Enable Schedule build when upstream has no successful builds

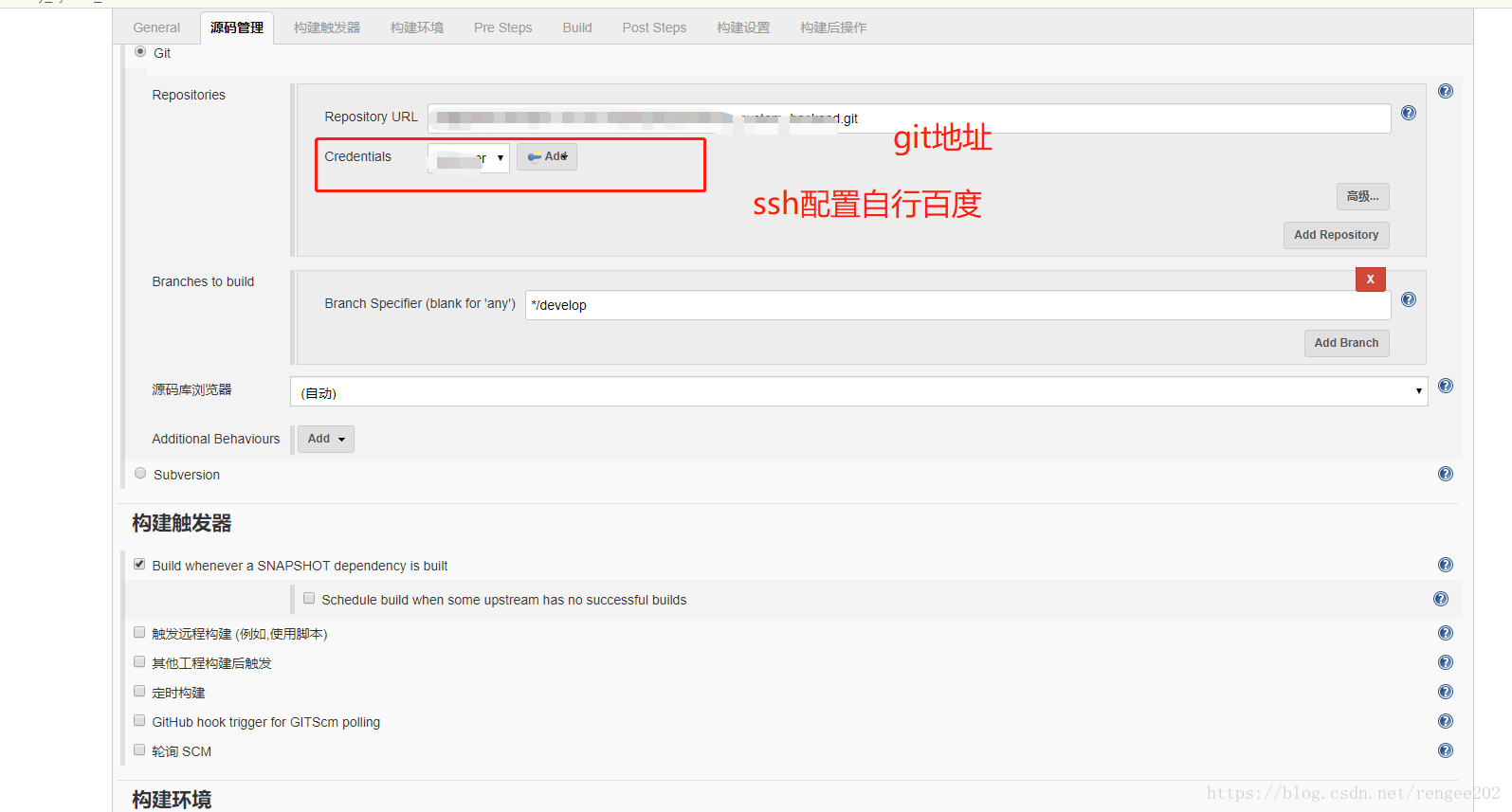point(309,599)
